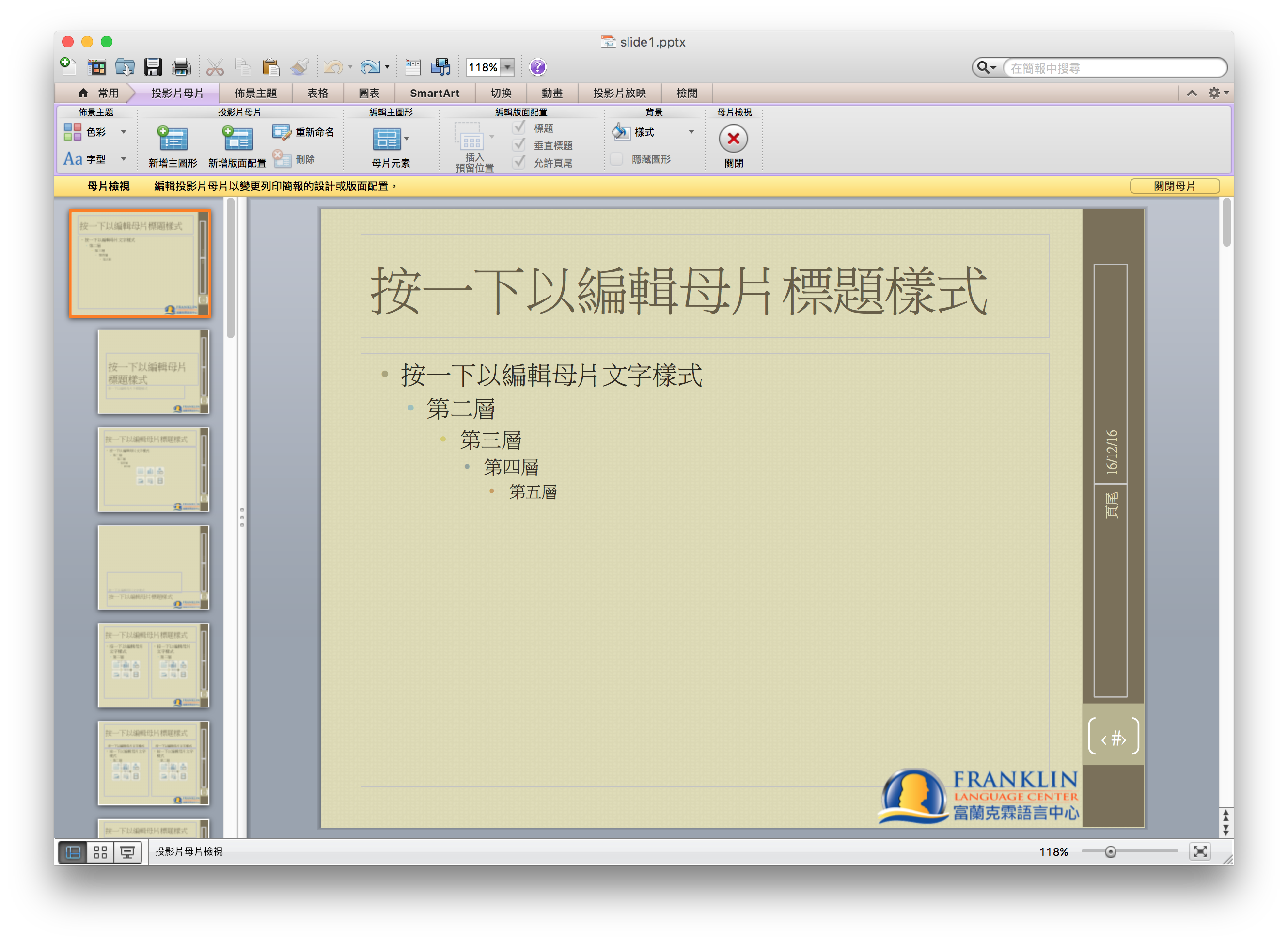
Task: Paste using clipboard icon
Action: [271, 67]
